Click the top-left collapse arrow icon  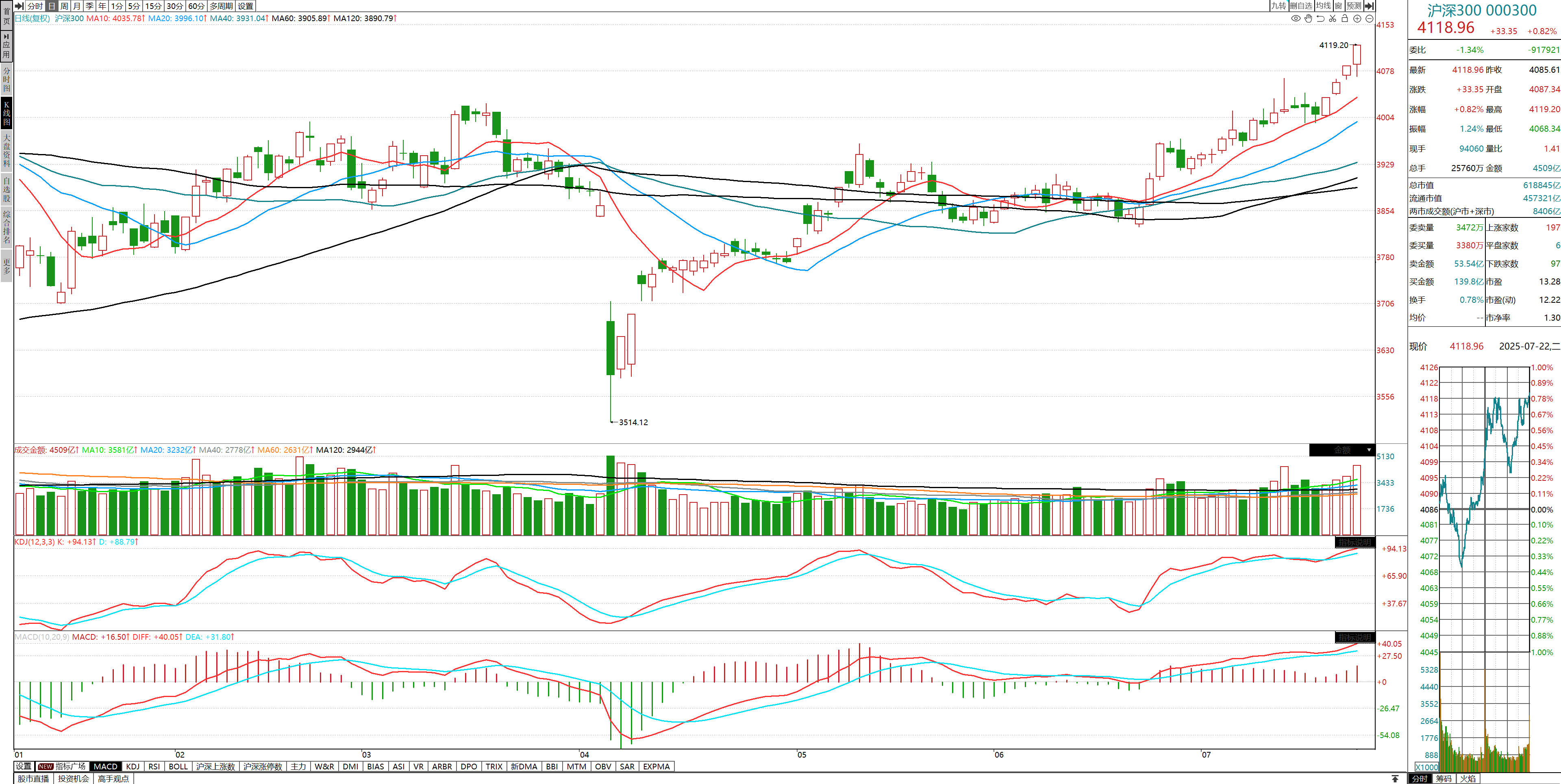[20, 6]
